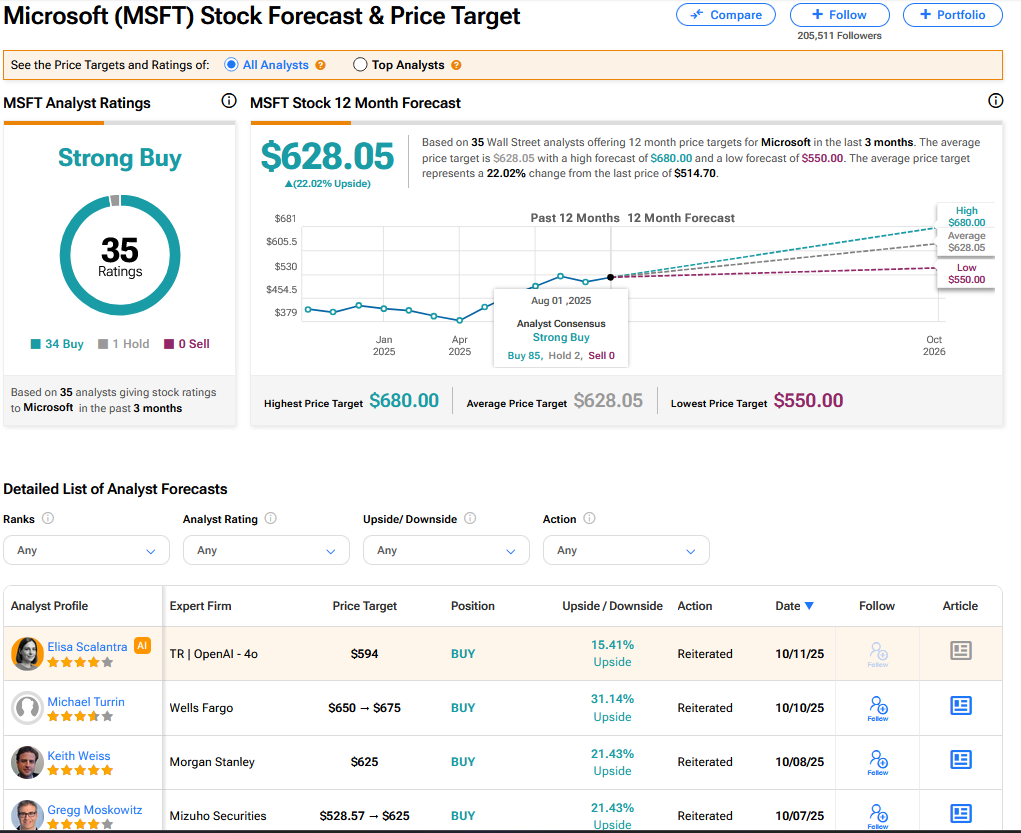Screen dimensions: 1021x833
Task: Open Gregg Moskowitz article icon
Action: tap(960, 814)
